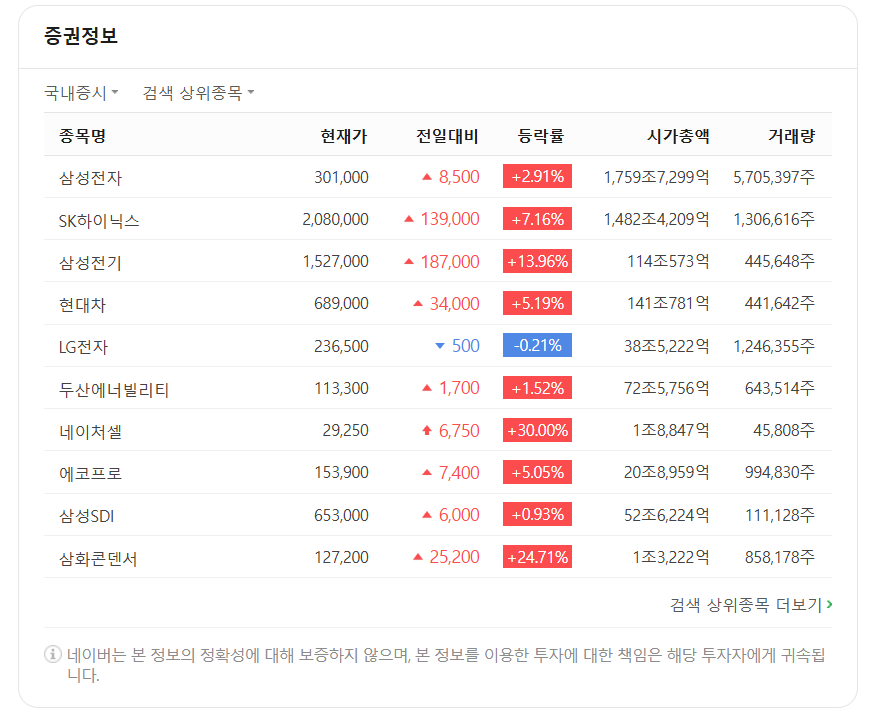871x710 pixels.
Task: Click the +5.05% badge for 에코프로
Action: pos(537,472)
